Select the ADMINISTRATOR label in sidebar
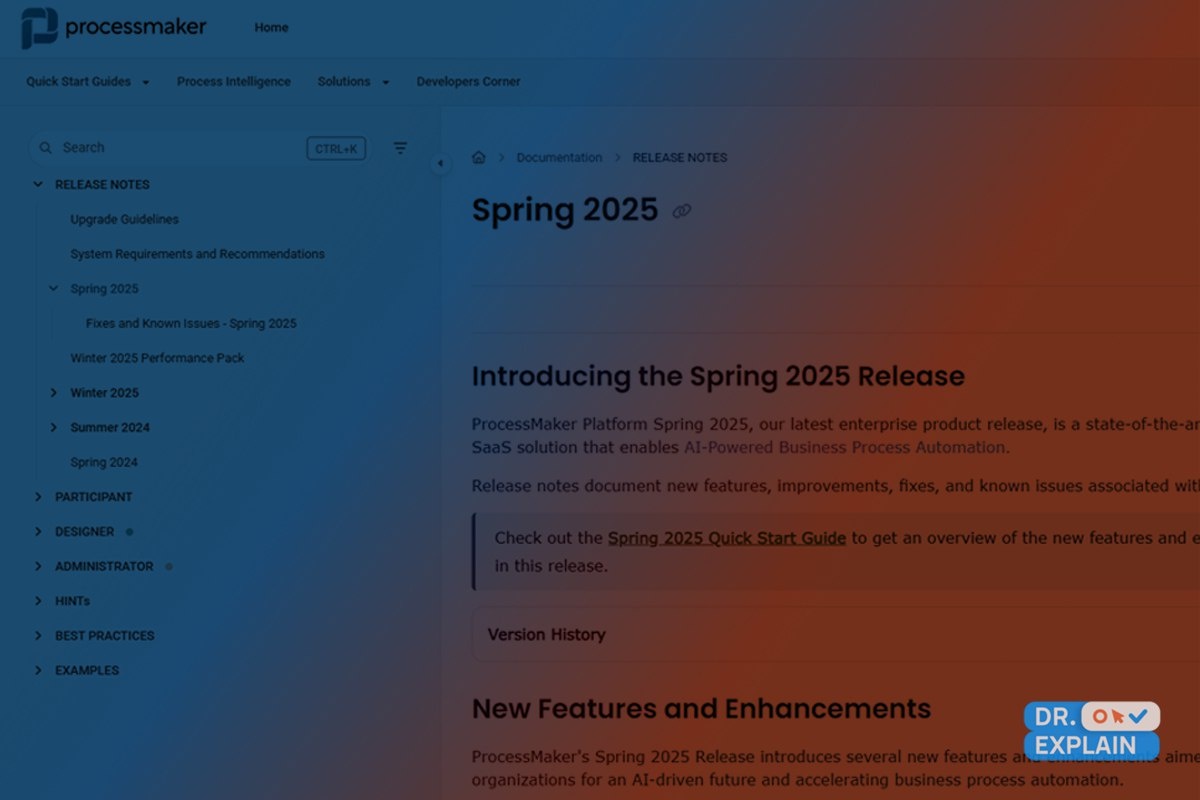The height and width of the screenshot is (800, 1200). [x=104, y=566]
